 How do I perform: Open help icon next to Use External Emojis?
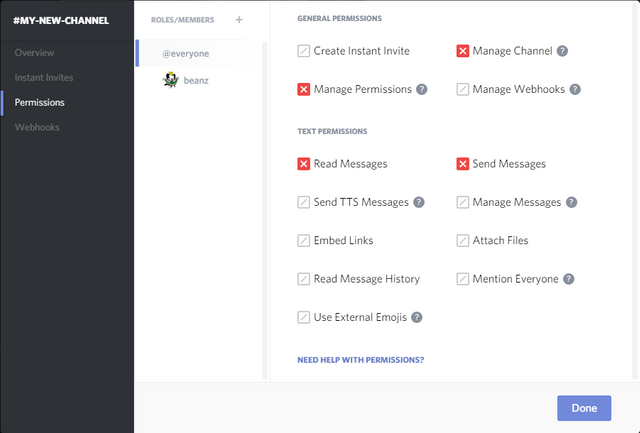click(417, 318)
